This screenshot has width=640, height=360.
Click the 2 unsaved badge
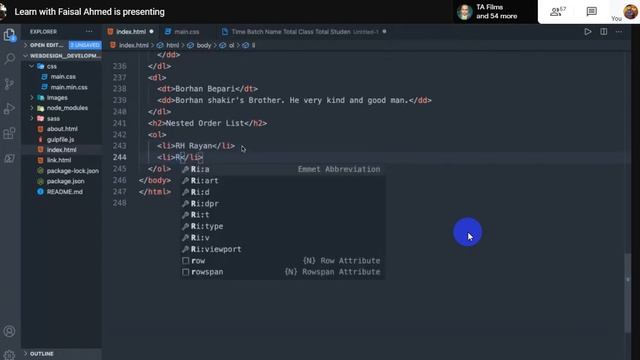click(85, 45)
